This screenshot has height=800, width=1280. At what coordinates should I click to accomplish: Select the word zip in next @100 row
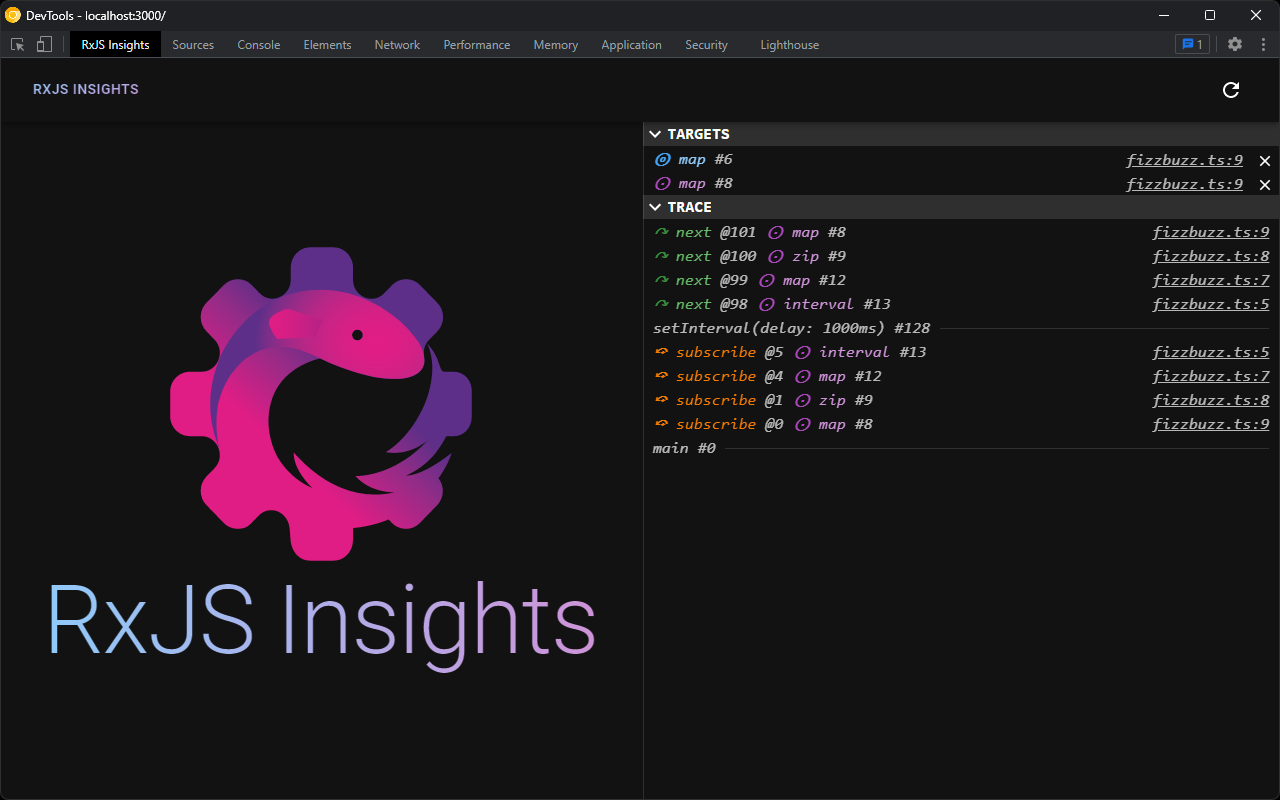805,256
